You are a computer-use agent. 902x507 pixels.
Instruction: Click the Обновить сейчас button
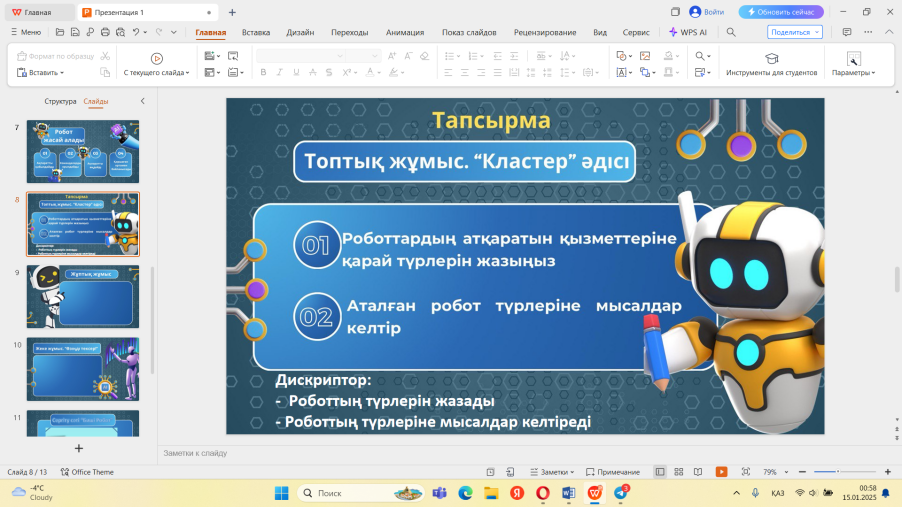781,12
